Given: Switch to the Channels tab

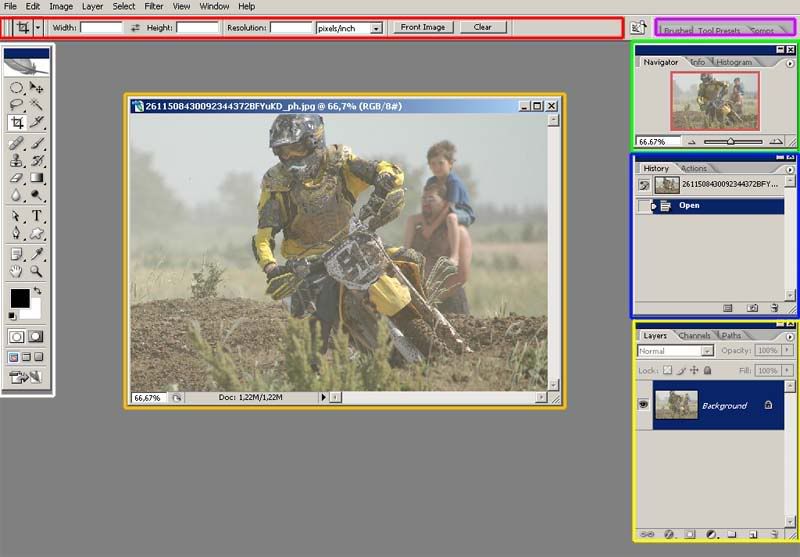Looking at the screenshot, I should (694, 335).
